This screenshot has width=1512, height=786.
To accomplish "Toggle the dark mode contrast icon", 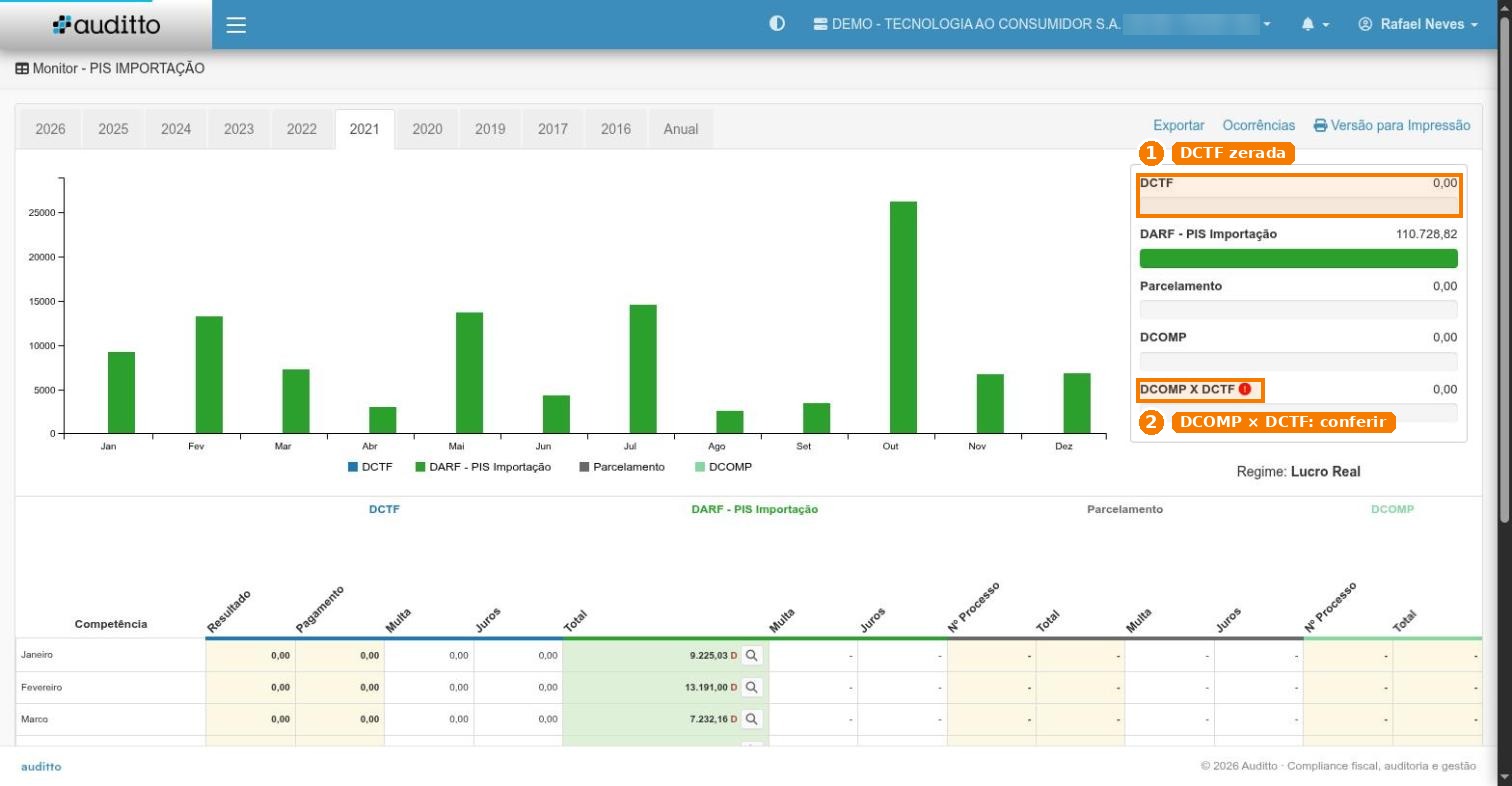I will 777,24.
